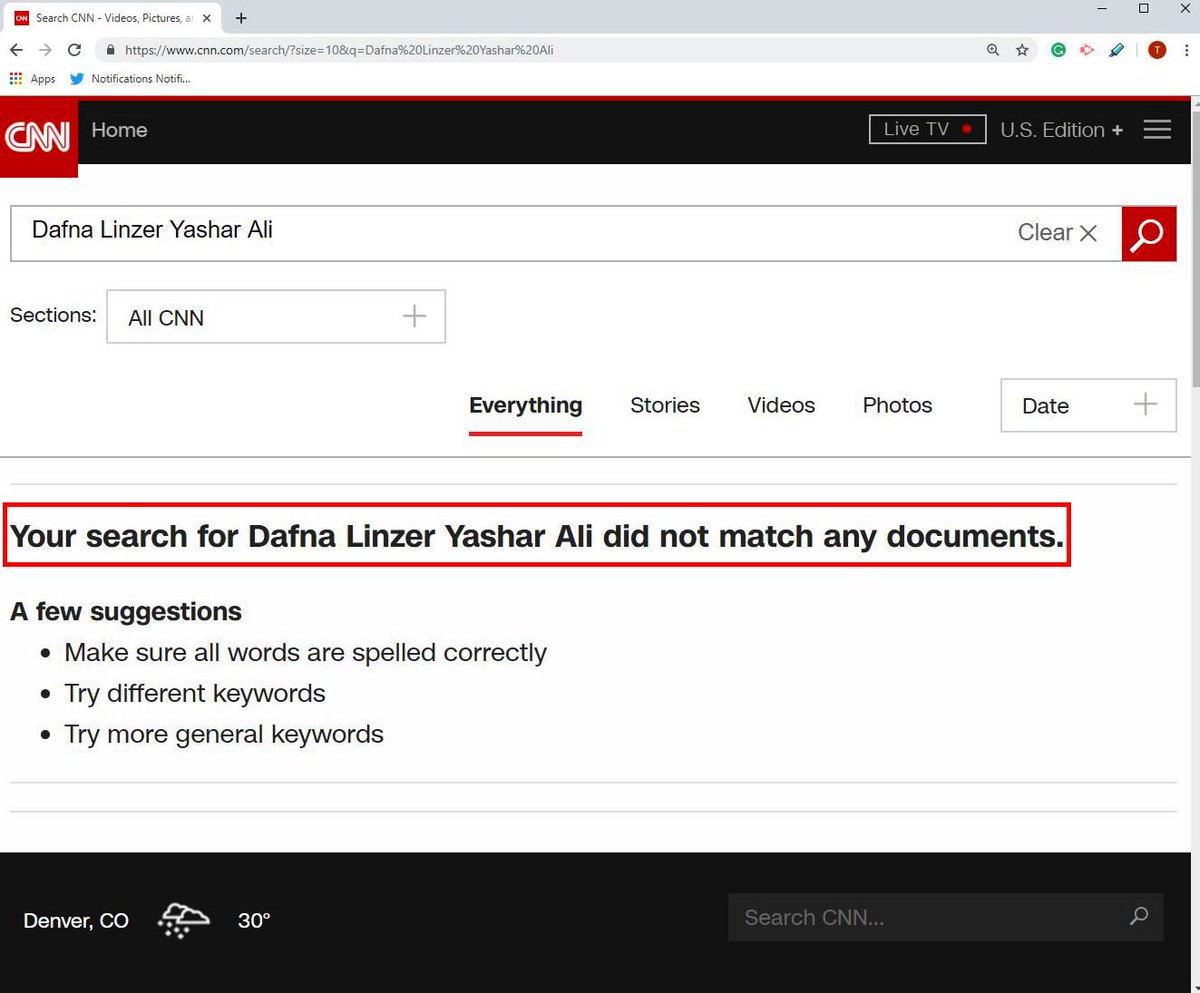Open the zoom magnifier icon in address bar
This screenshot has width=1200, height=993.
pyautogui.click(x=993, y=50)
